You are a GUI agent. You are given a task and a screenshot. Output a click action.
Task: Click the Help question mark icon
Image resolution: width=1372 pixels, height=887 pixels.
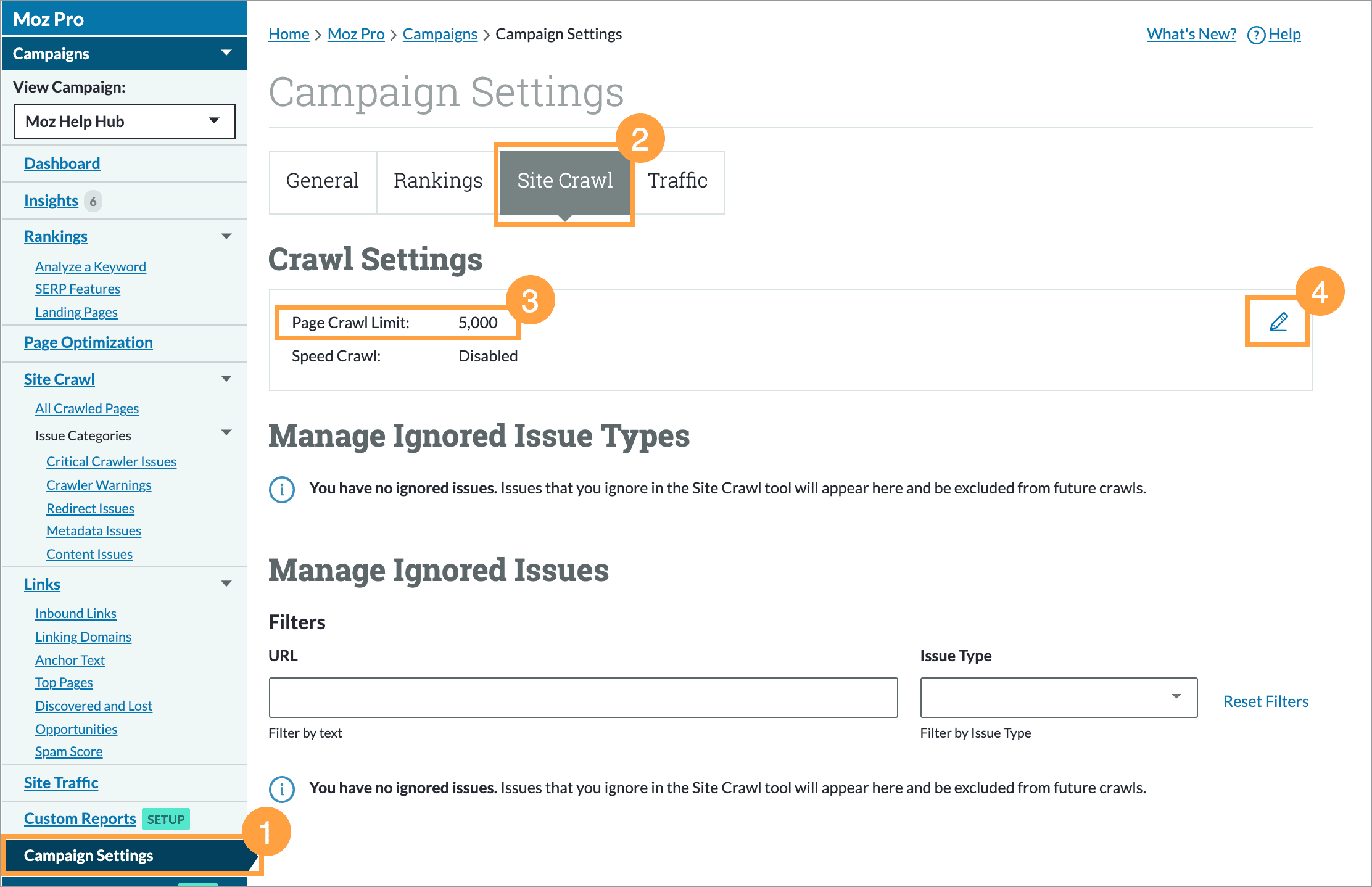(x=1257, y=35)
